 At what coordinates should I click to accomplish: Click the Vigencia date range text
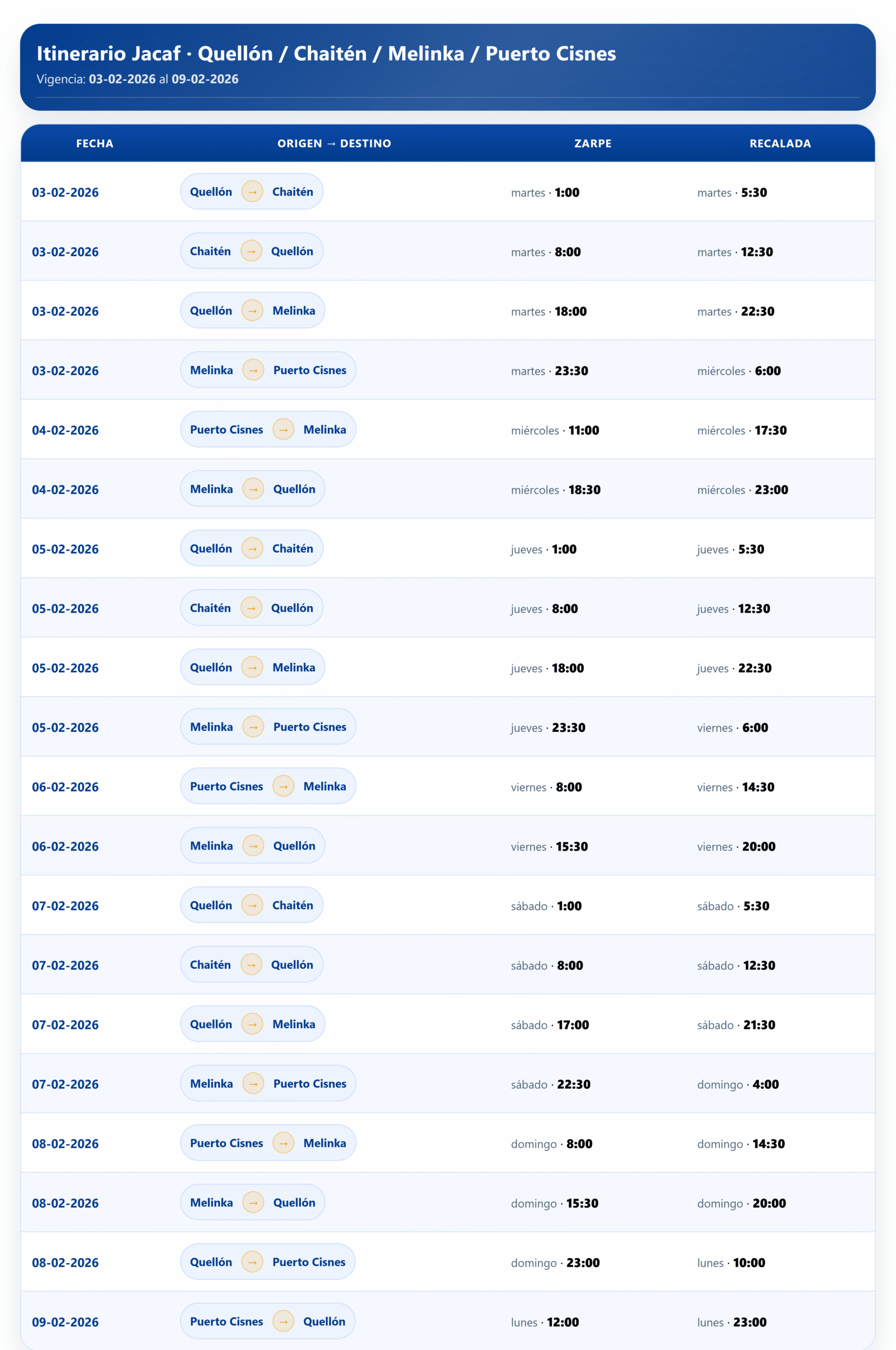coord(138,80)
